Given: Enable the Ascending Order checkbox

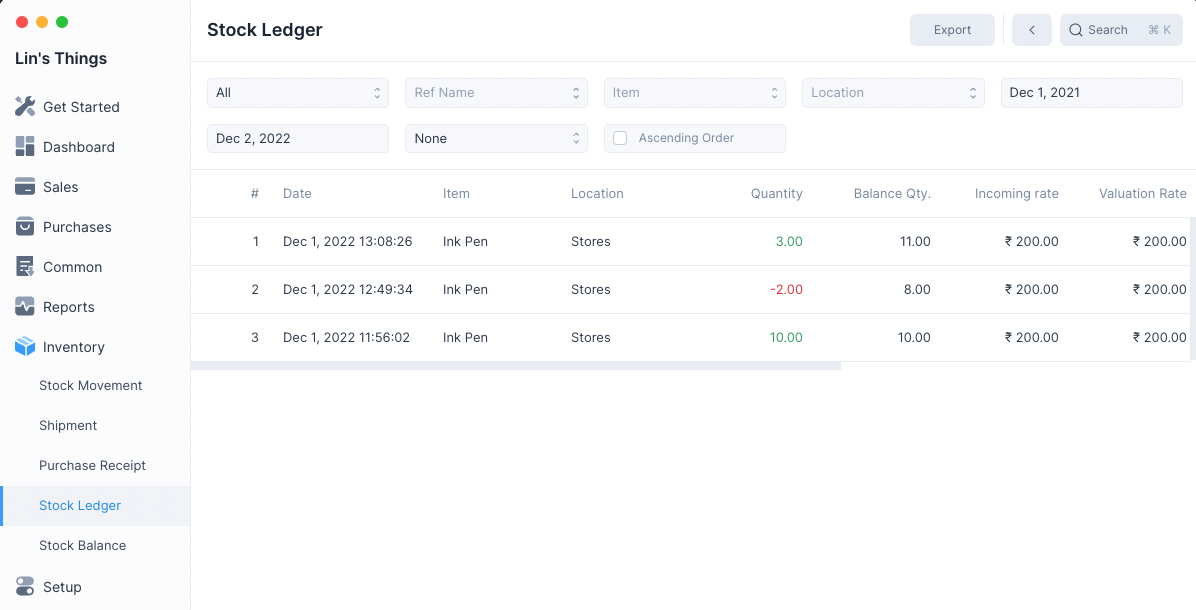Looking at the screenshot, I should click(x=620, y=138).
